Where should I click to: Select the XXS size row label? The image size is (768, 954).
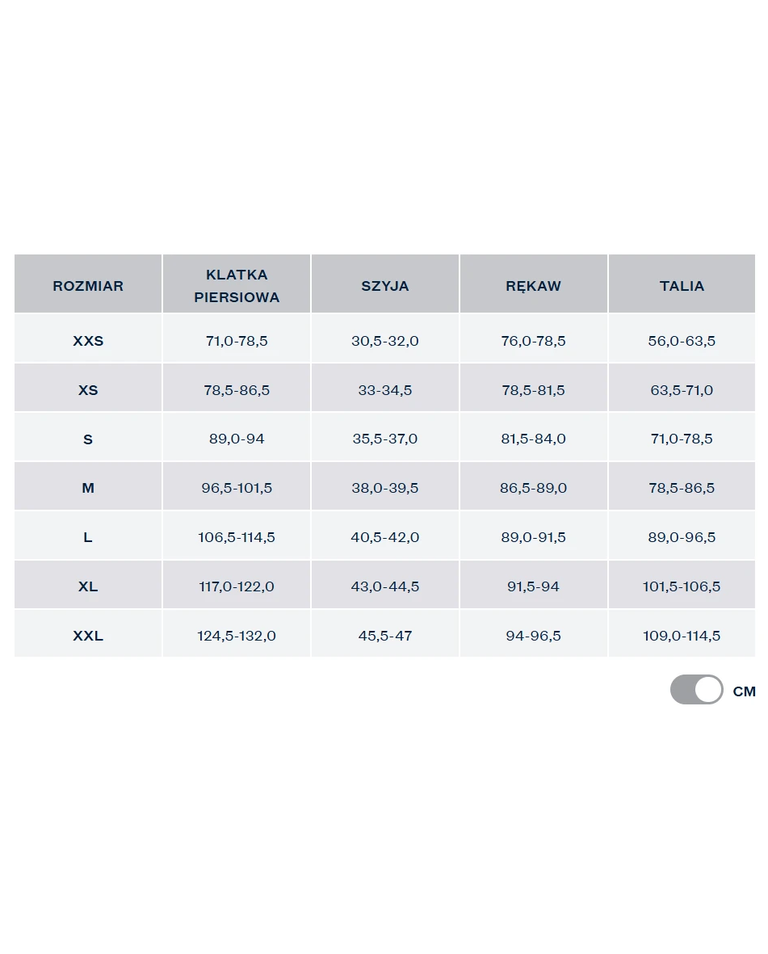coord(88,341)
